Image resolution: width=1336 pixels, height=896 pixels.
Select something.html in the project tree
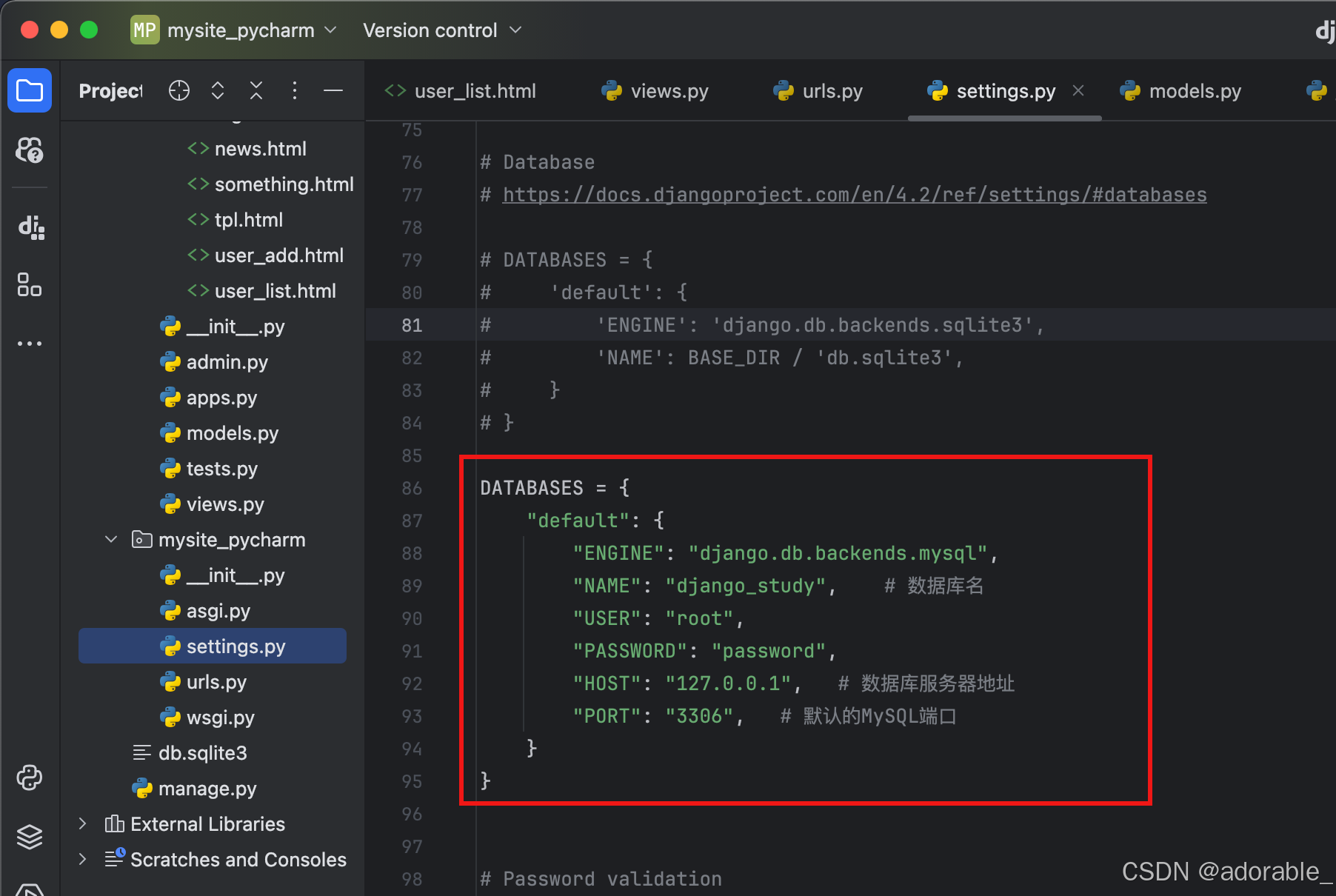(284, 184)
